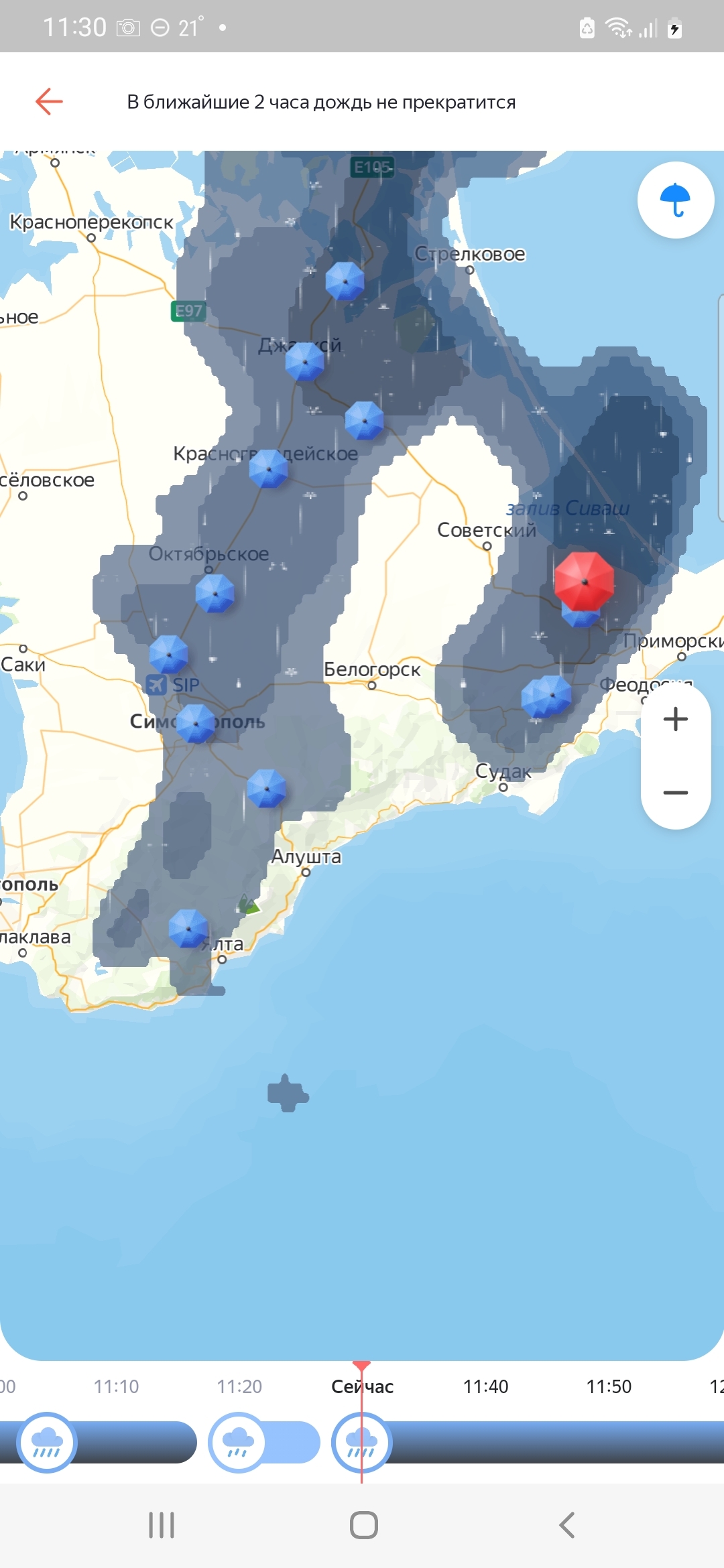Tap the leftmost rain cloud timeline icon
This screenshot has width=724, height=1568.
tap(47, 1442)
